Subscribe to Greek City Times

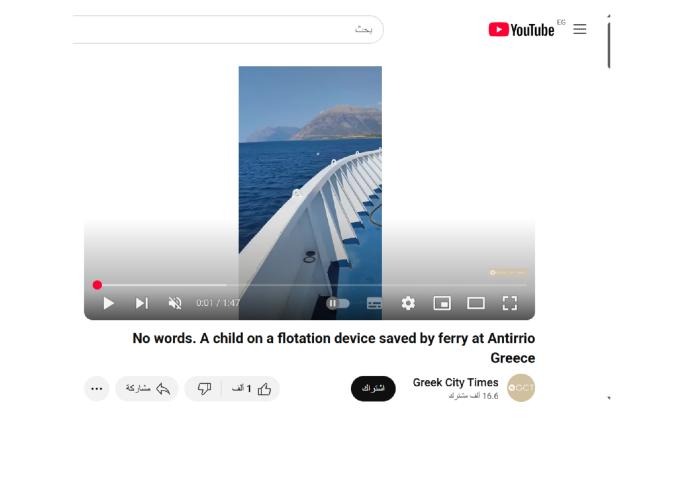coord(373,389)
